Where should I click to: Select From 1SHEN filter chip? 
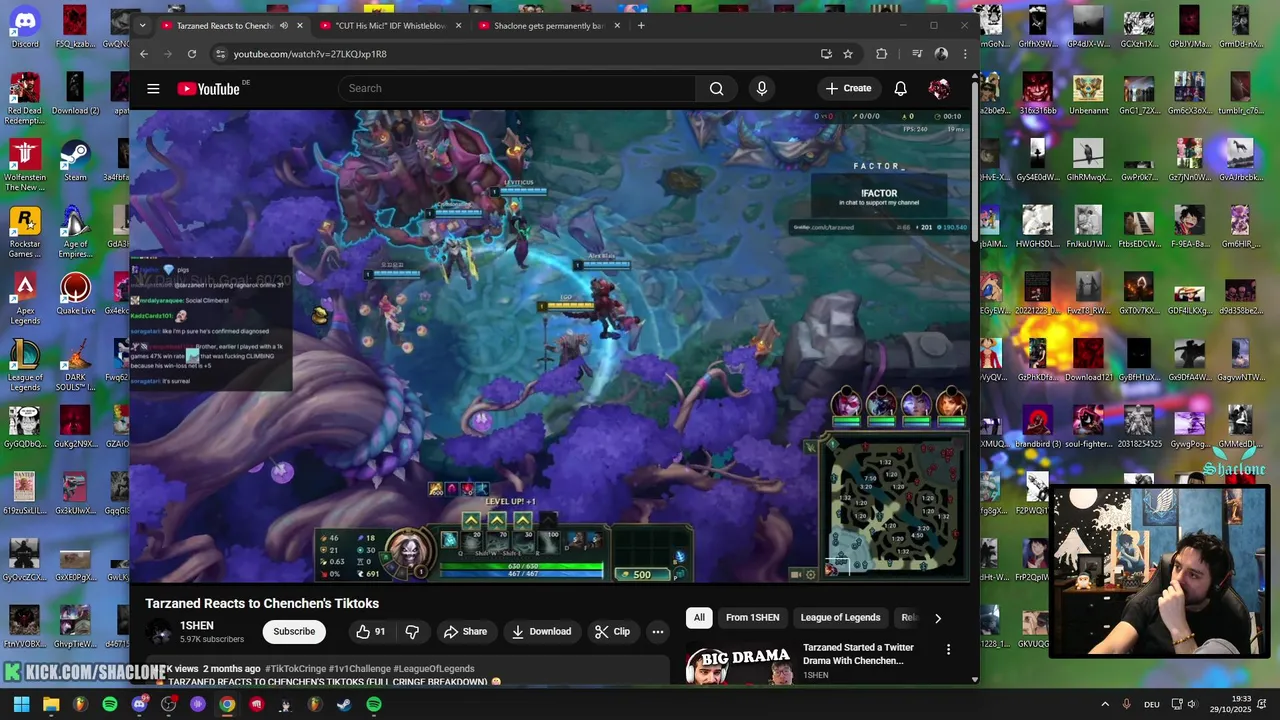point(752,617)
